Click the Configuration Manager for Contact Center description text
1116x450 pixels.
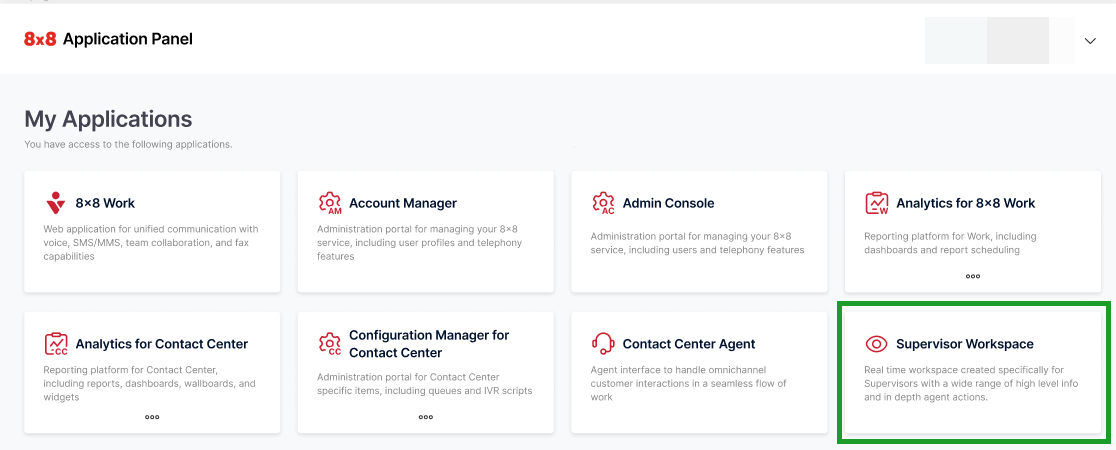pyautogui.click(x=424, y=384)
